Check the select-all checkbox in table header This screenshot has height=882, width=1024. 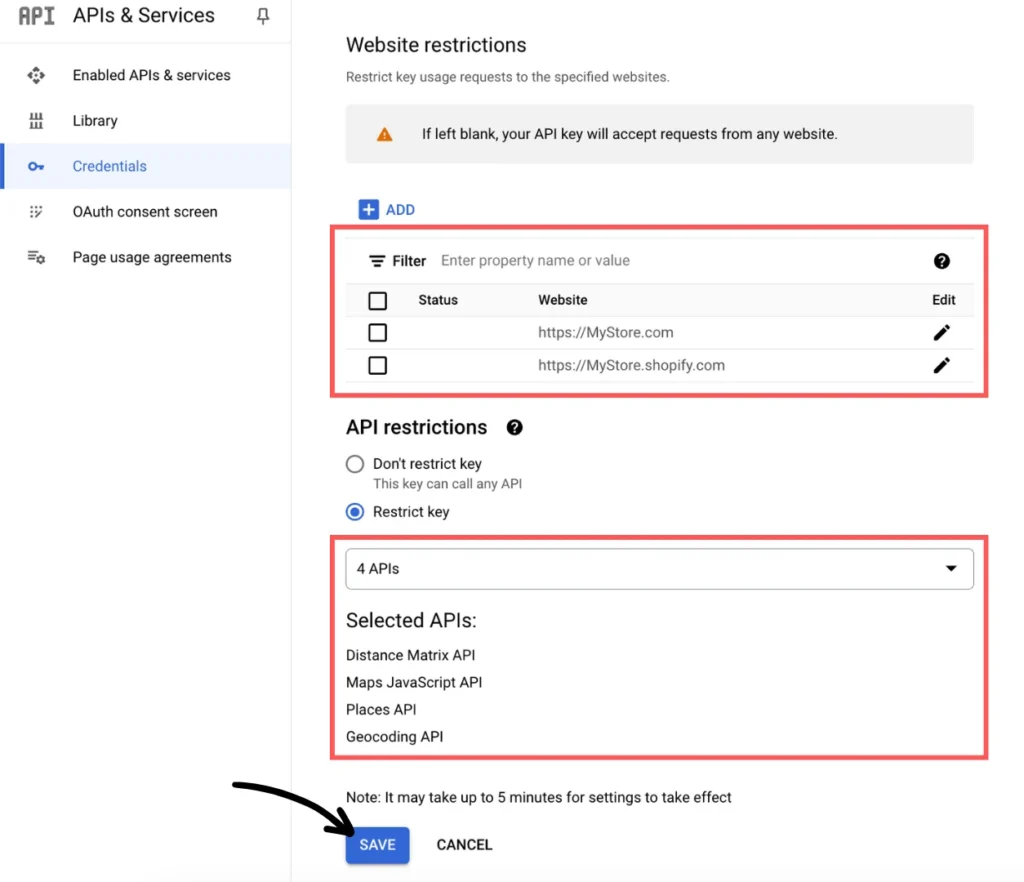click(x=378, y=300)
